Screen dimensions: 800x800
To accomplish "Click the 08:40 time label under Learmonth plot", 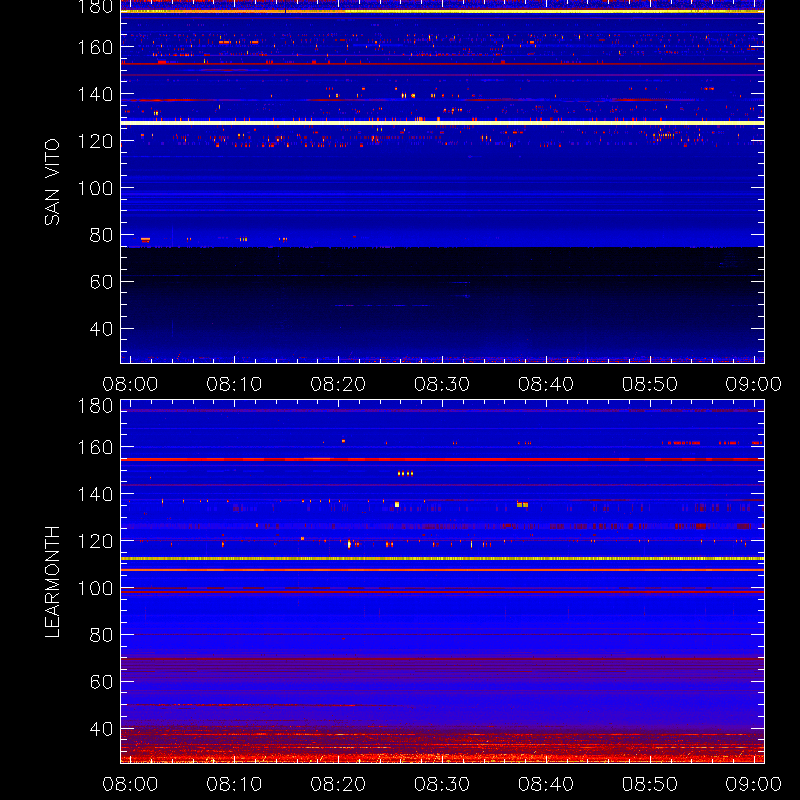I will 546,784.
